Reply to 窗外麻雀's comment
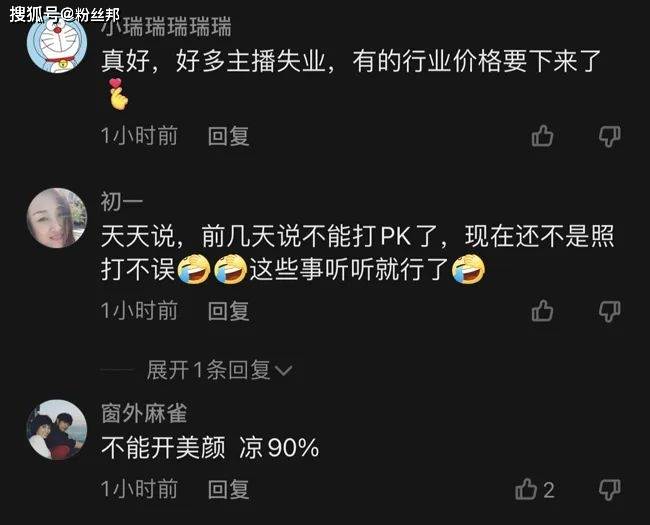 point(228,489)
